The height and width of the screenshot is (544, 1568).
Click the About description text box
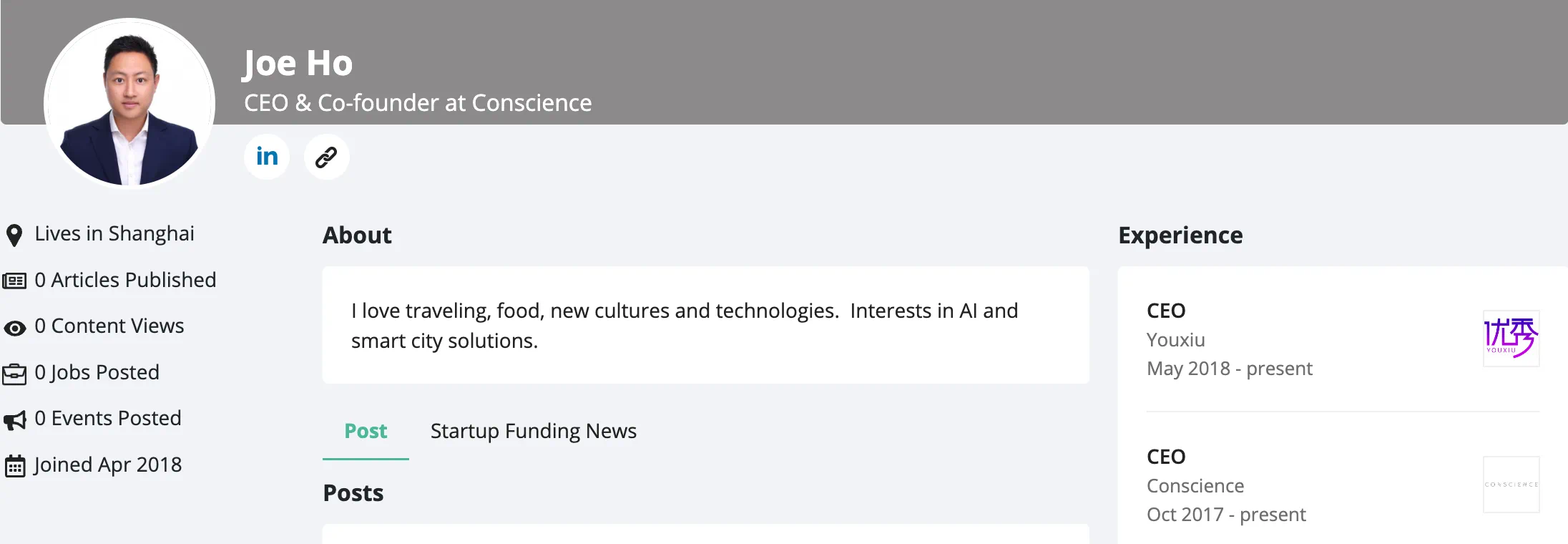click(x=705, y=326)
